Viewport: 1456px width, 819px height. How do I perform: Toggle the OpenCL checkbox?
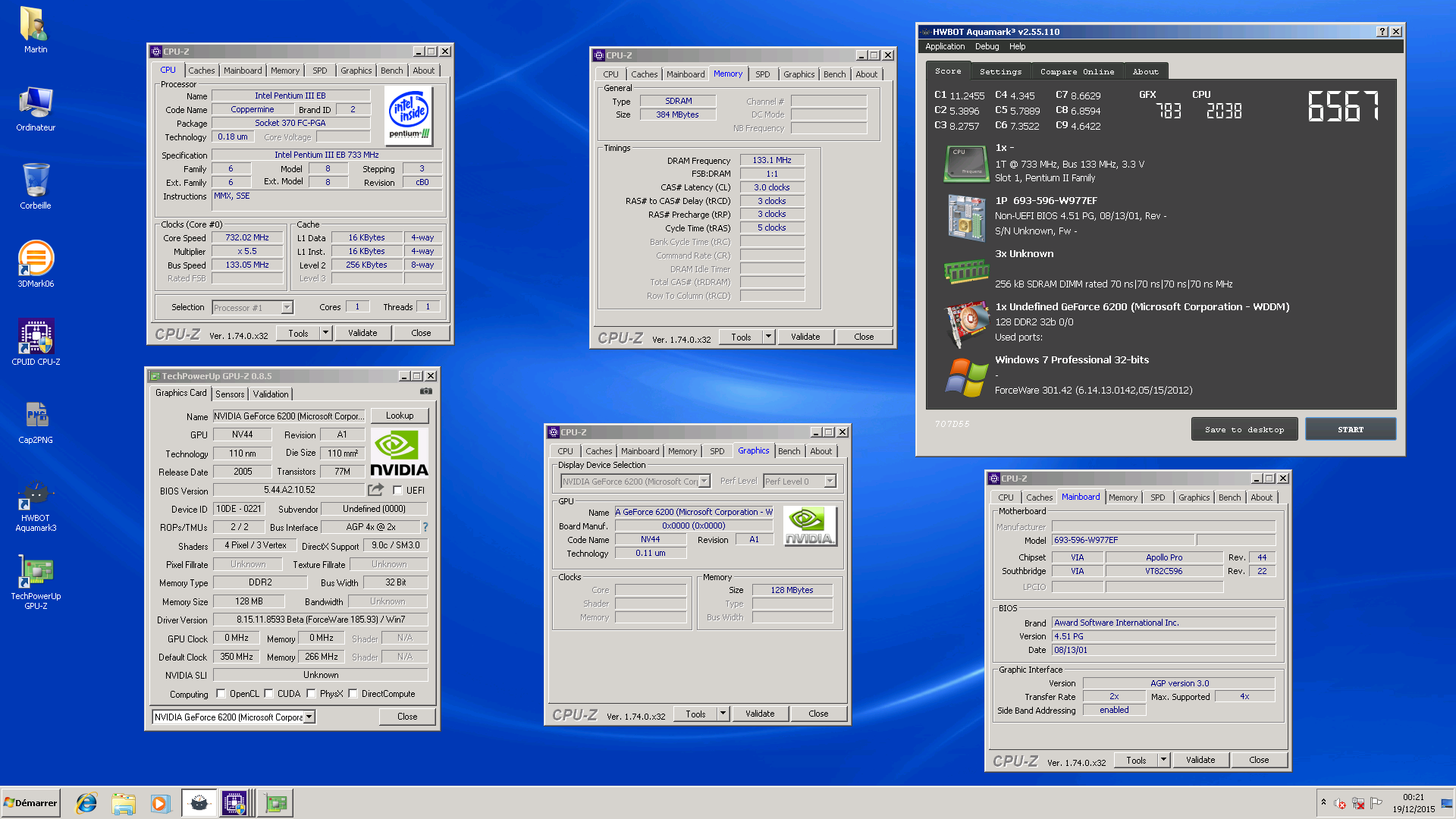pos(221,693)
